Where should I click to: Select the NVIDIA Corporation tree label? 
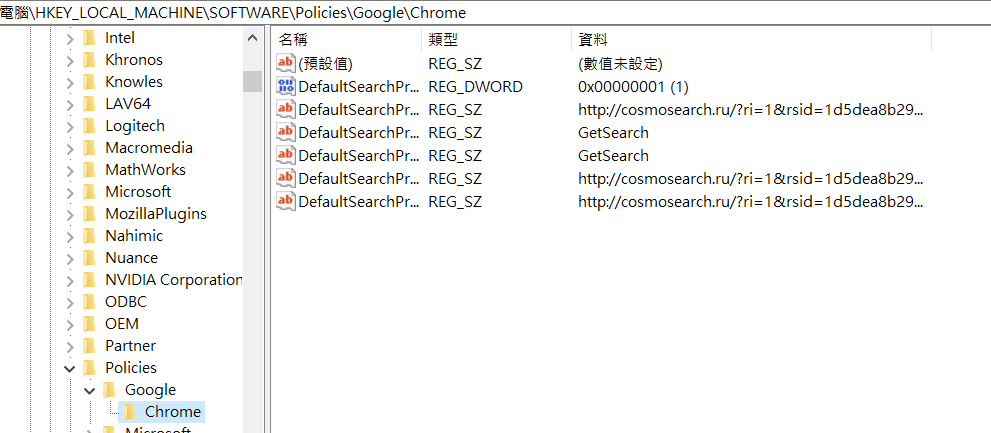174,280
